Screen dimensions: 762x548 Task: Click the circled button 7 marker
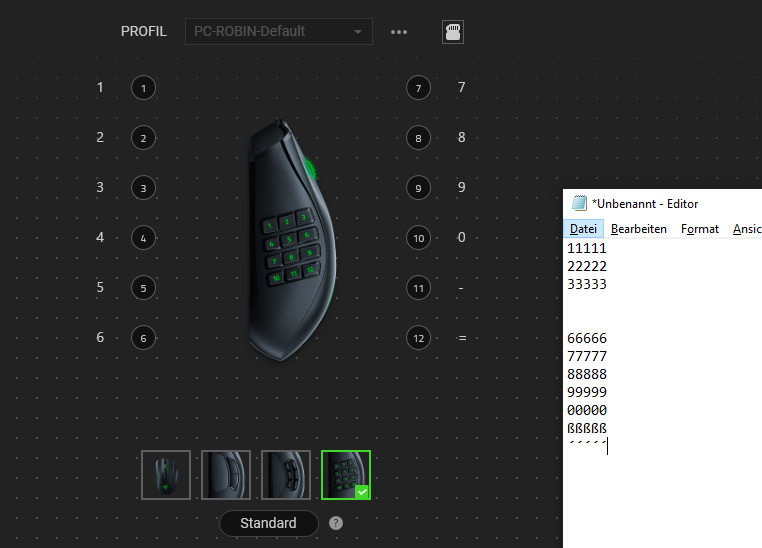click(418, 88)
